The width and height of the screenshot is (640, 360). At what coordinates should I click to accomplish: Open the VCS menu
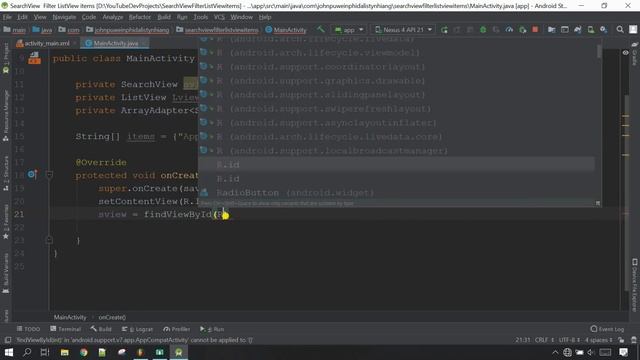click(219, 17)
